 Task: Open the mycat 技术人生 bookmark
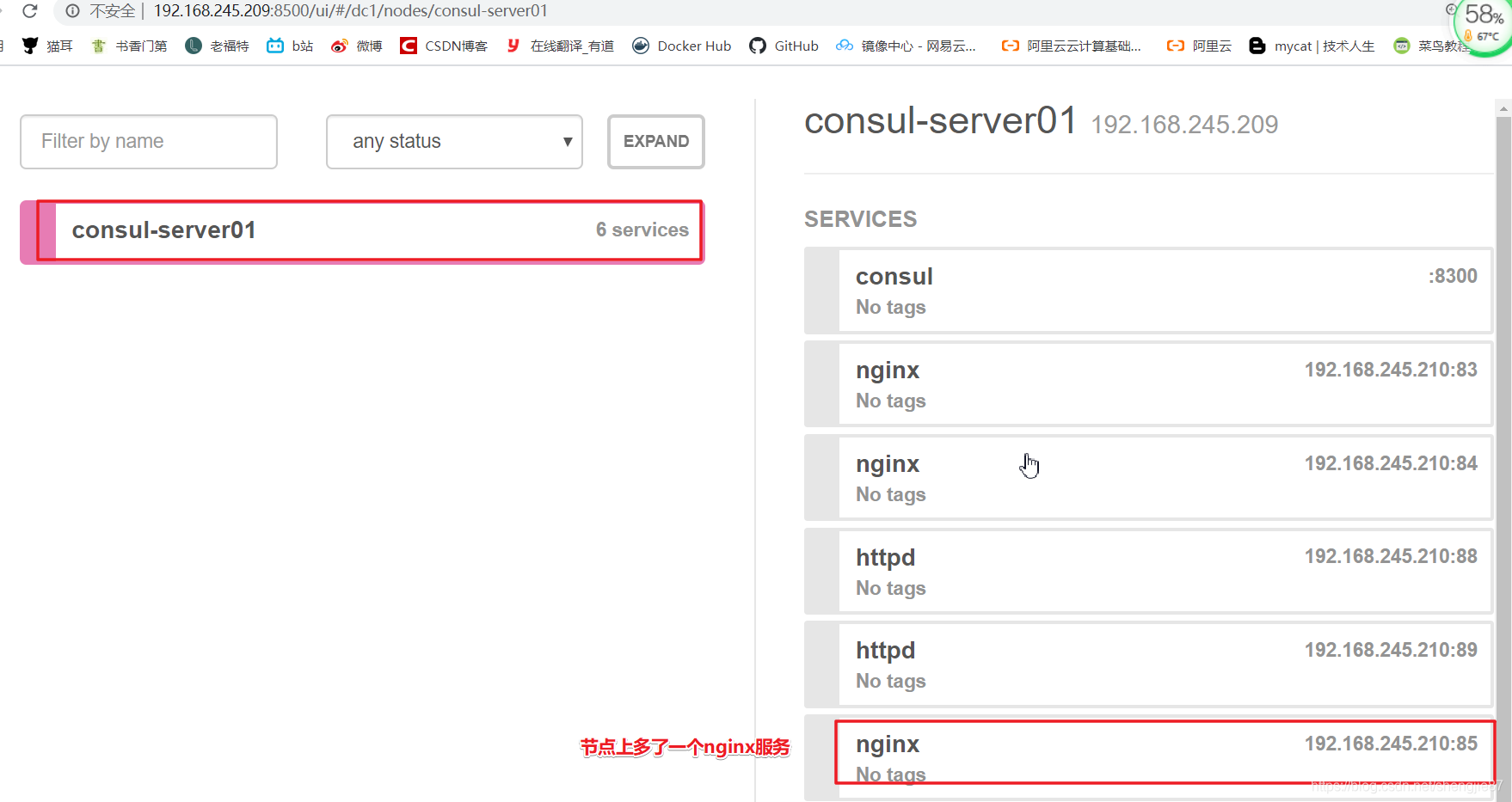(1312, 46)
